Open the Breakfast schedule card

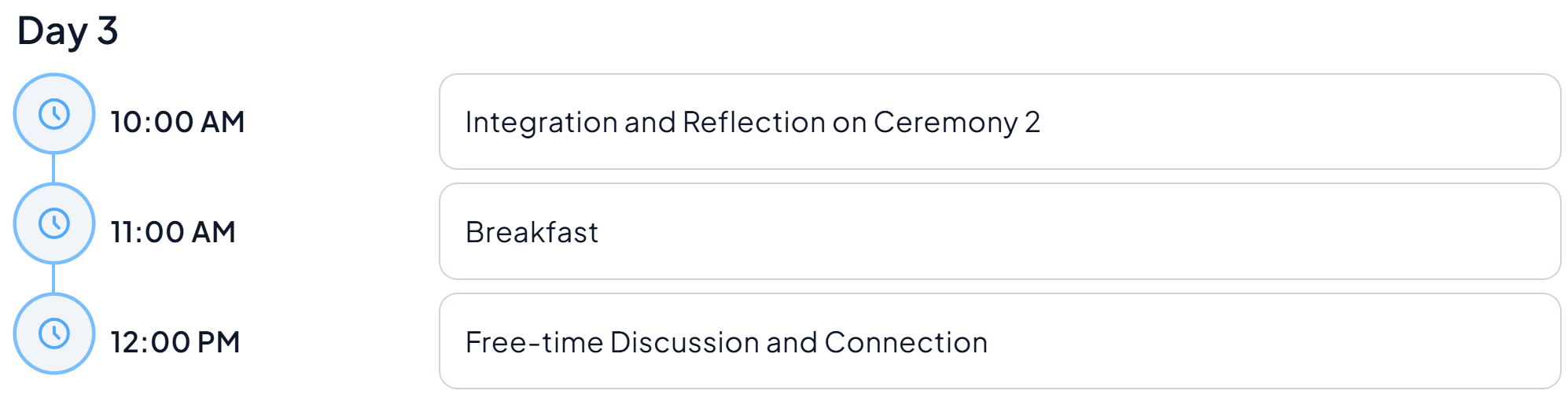(999, 232)
